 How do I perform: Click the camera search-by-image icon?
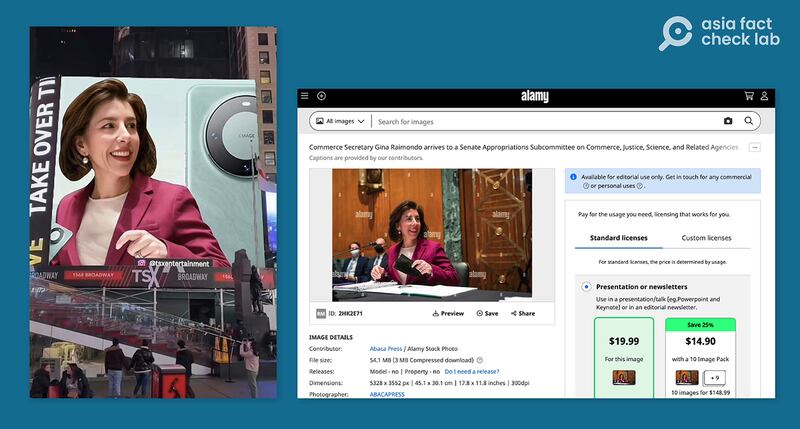728,121
